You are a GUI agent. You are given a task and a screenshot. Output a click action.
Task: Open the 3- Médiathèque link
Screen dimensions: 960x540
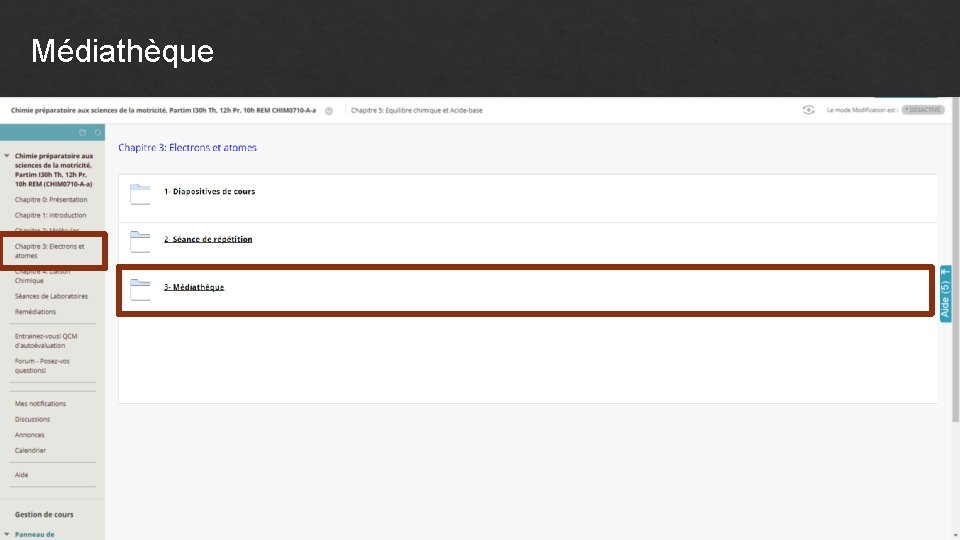194,287
